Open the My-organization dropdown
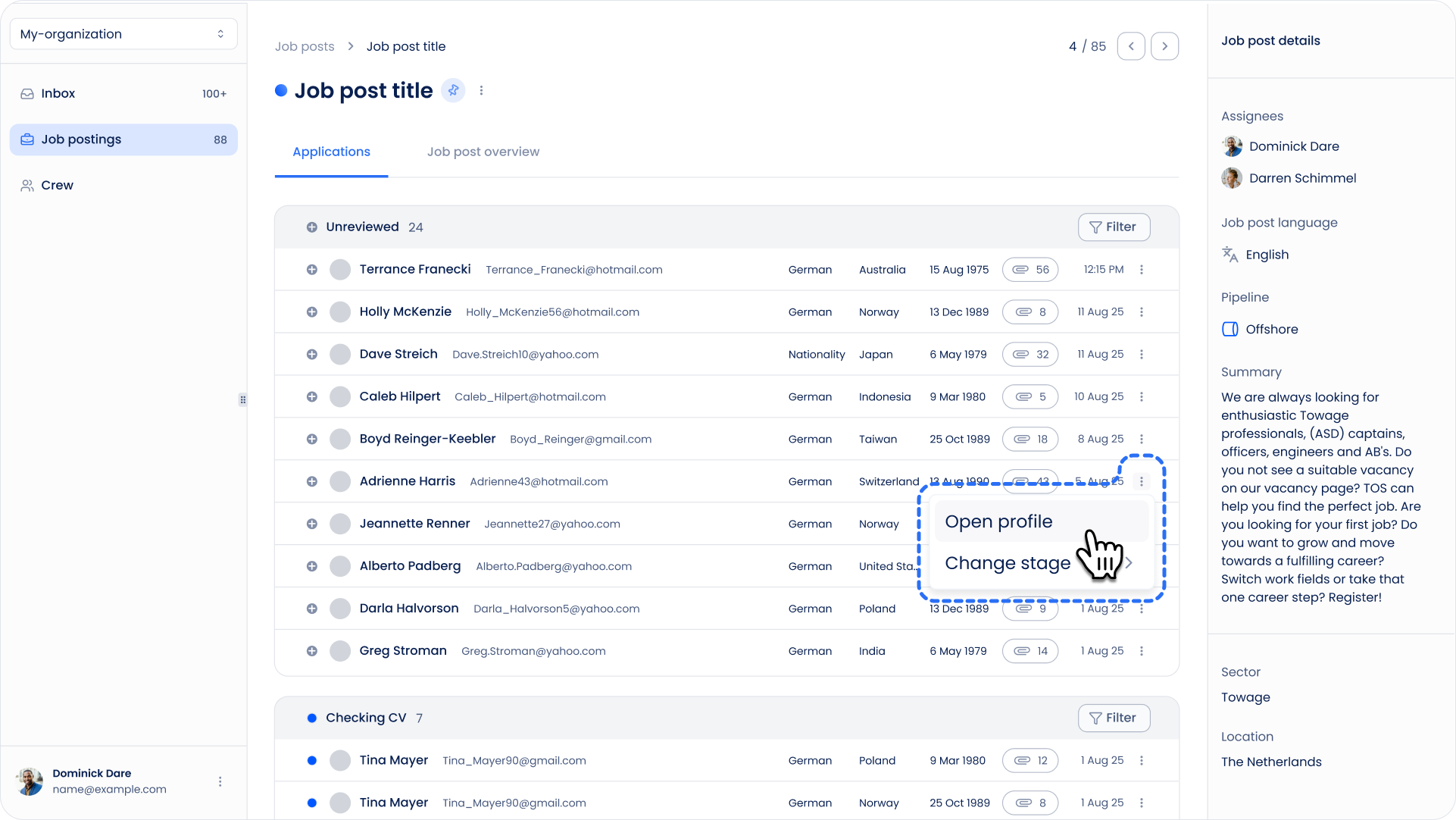The image size is (1456, 820). (x=123, y=34)
